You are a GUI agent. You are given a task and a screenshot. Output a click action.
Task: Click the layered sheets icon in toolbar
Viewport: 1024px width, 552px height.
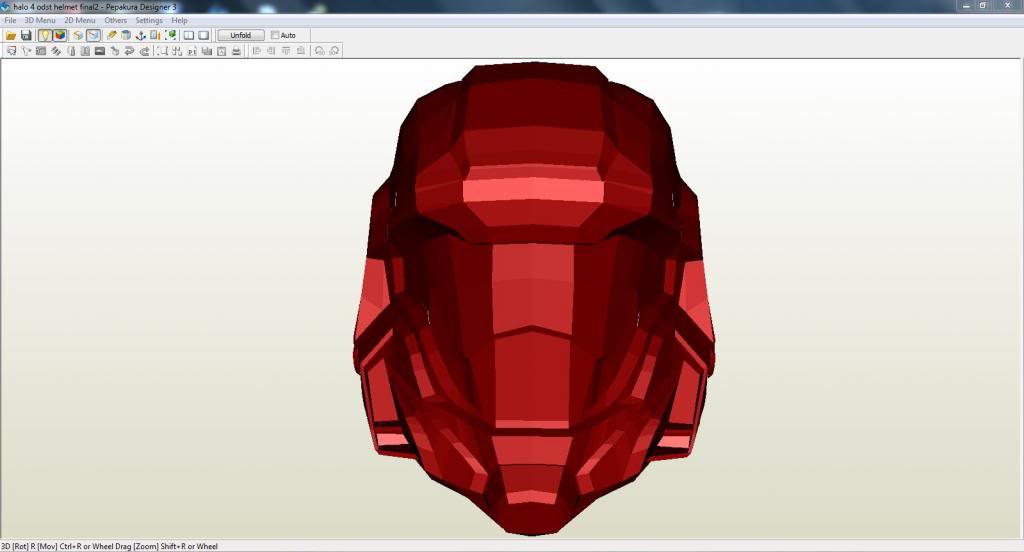[x=78, y=35]
